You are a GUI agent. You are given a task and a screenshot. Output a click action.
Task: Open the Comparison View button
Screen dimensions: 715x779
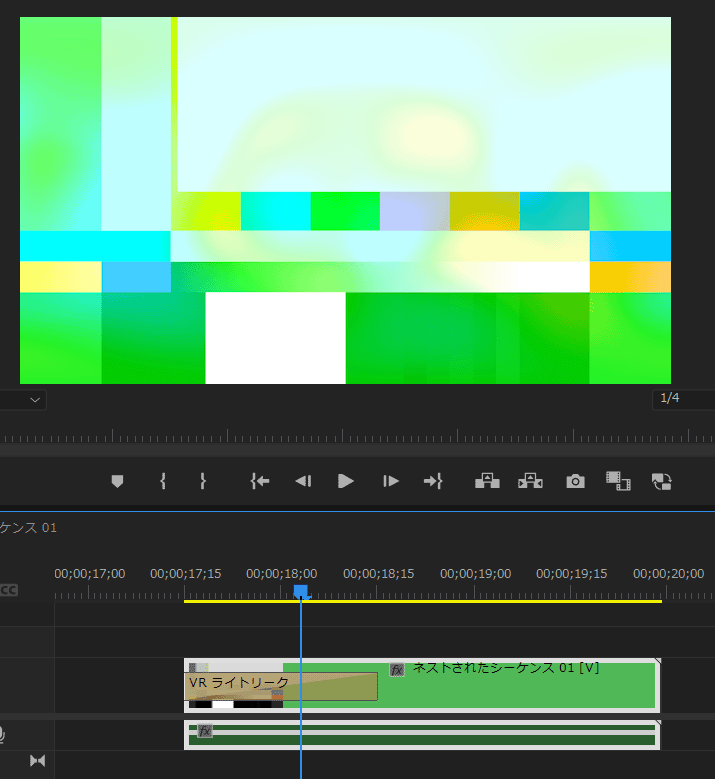click(x=618, y=481)
